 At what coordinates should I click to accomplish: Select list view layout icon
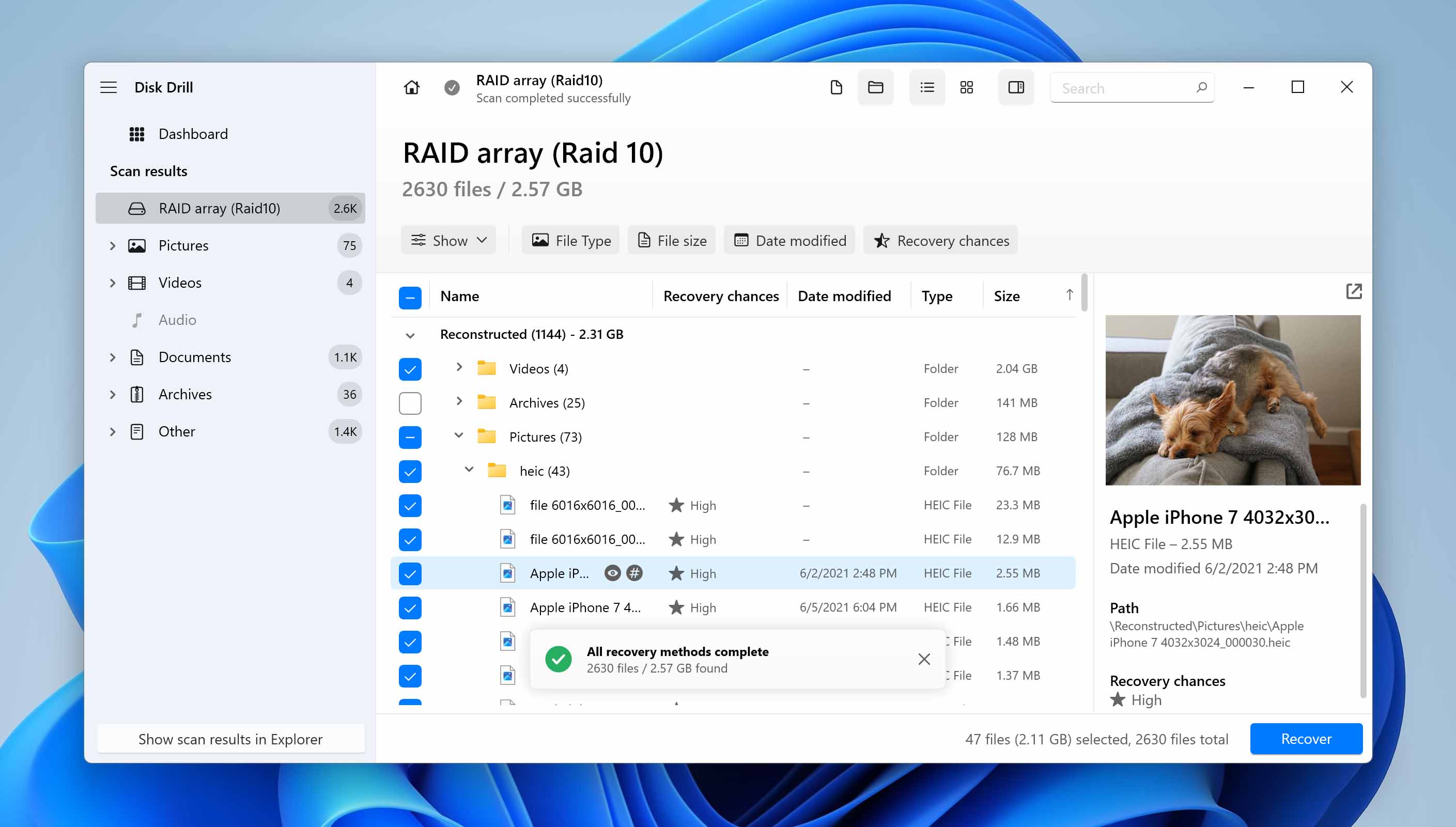(927, 87)
